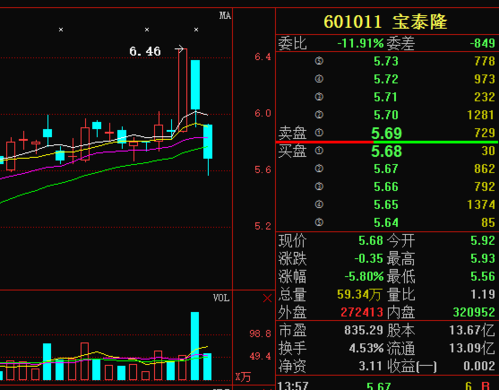499x390 pixels.
Task: Click the circled 5 sell level icon
Action: (319, 61)
